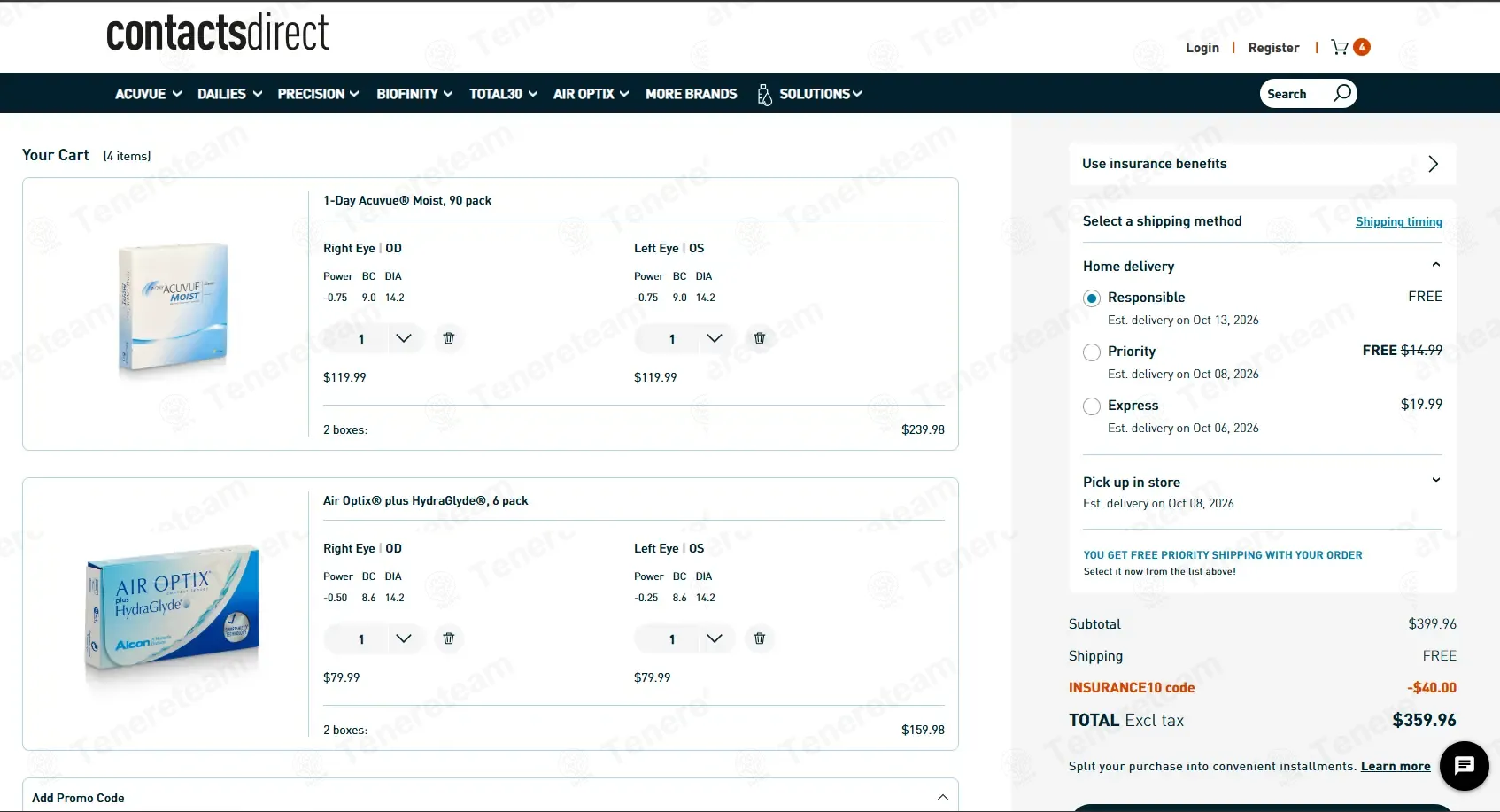
Task: Open the SOLUTIONS menu
Action: click(820, 94)
